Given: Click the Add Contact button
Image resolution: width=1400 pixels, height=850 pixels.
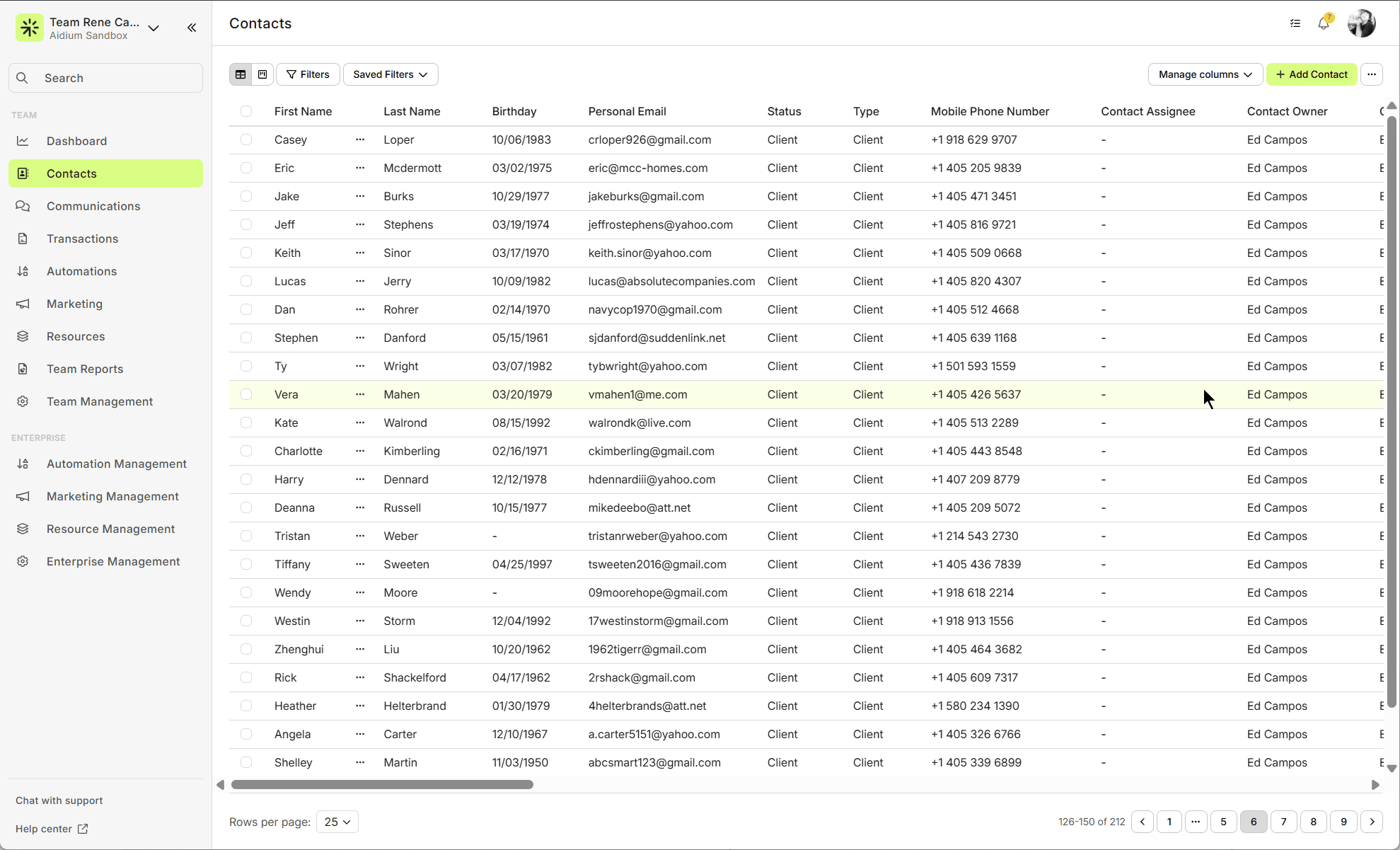Looking at the screenshot, I should [x=1312, y=74].
